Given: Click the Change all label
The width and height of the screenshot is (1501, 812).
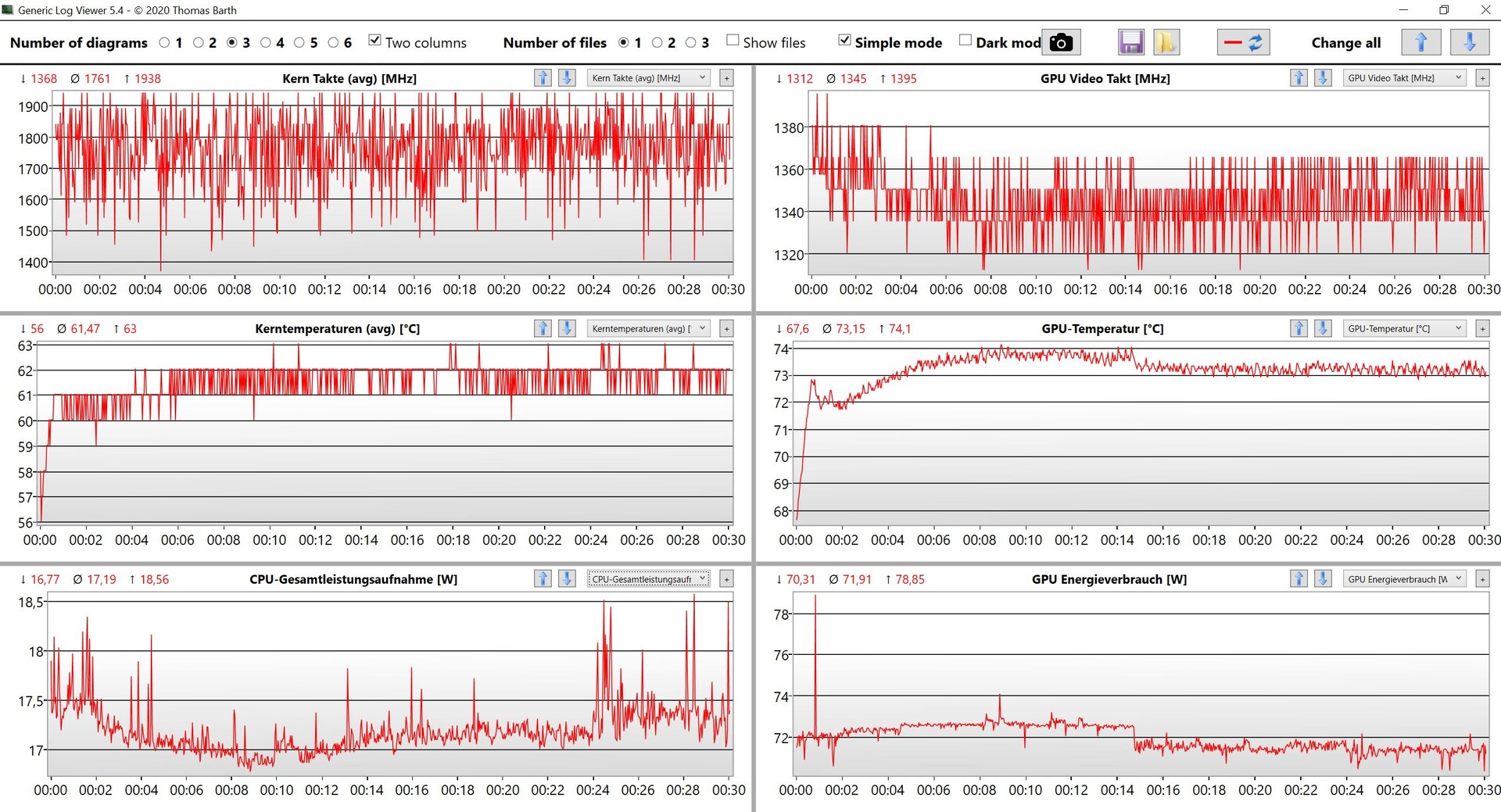Looking at the screenshot, I should point(1346,42).
